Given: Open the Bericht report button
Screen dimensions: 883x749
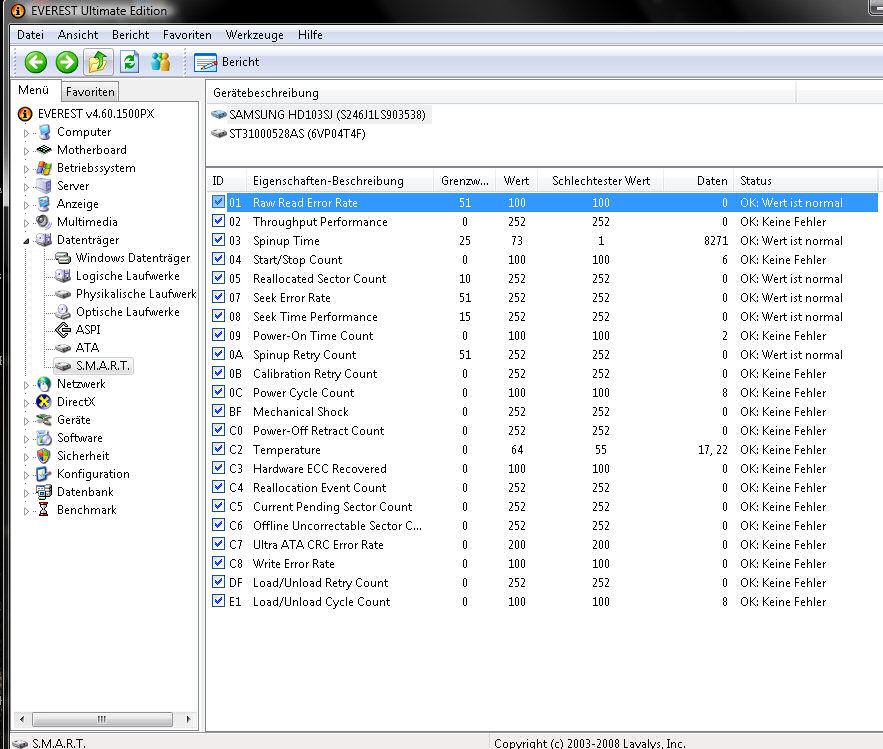Looking at the screenshot, I should tap(226, 62).
